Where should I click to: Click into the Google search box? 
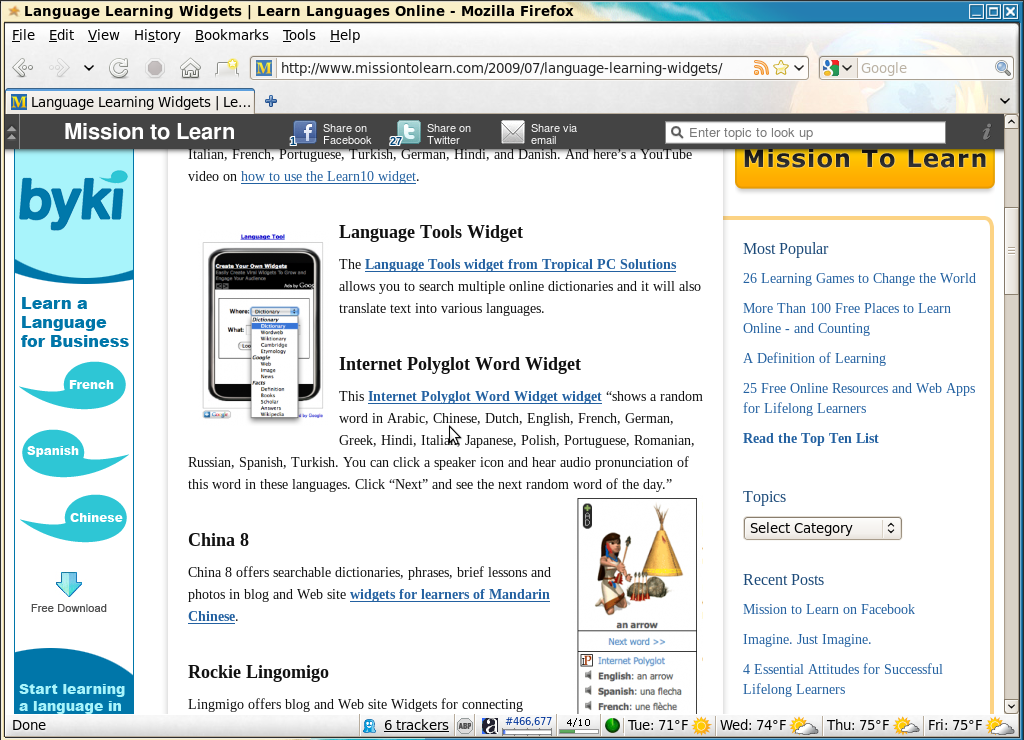tap(925, 68)
